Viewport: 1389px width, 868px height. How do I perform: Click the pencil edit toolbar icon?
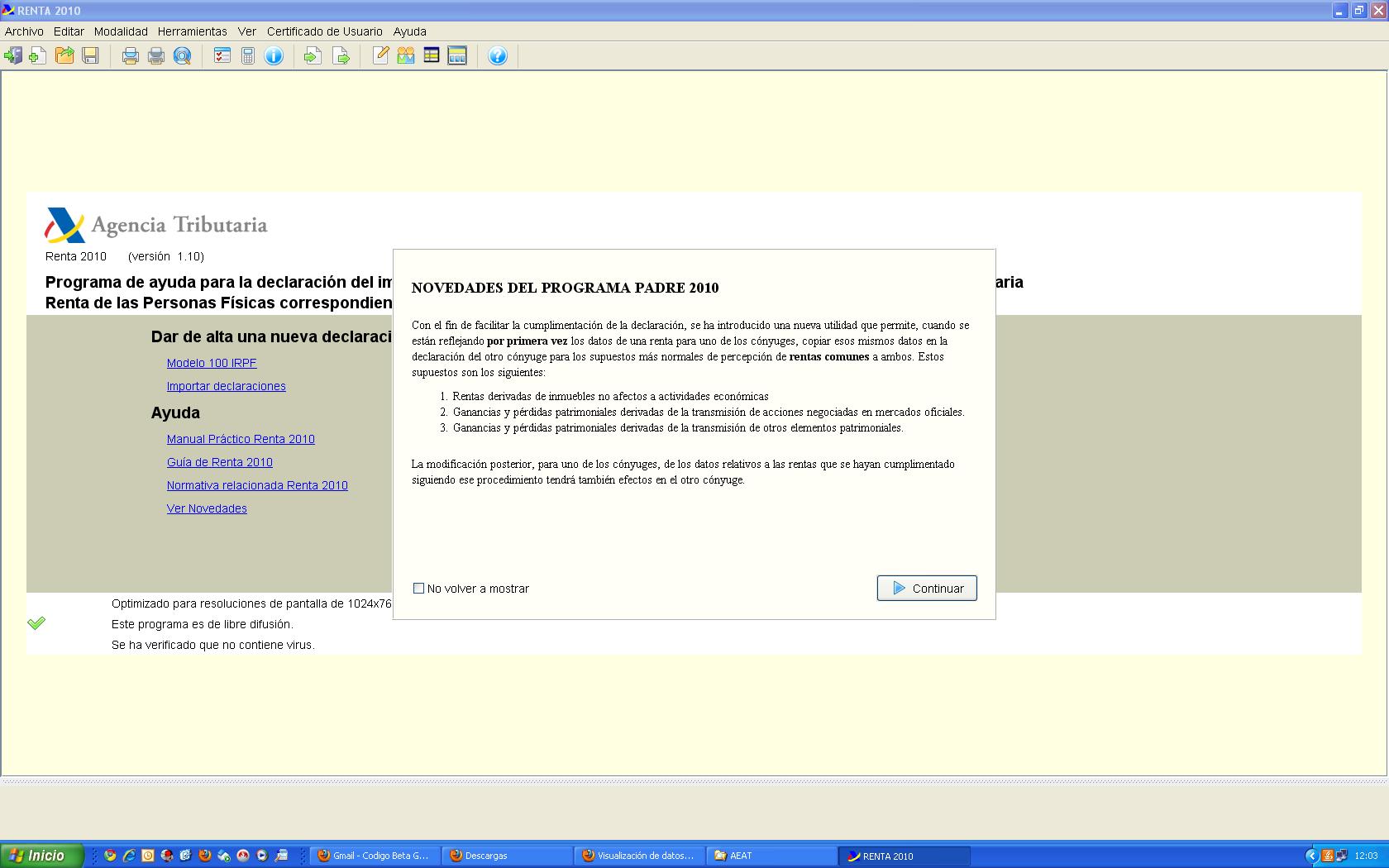coord(380,56)
